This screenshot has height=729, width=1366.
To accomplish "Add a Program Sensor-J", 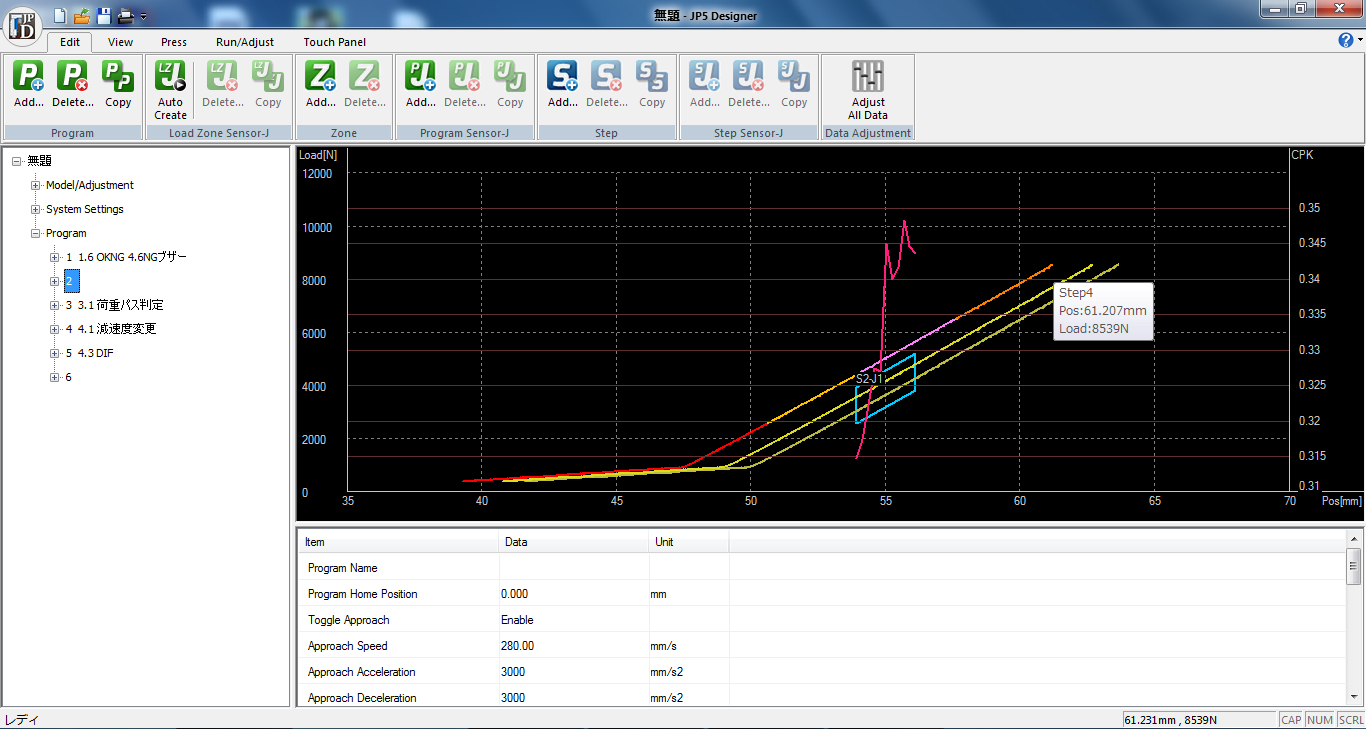I will (x=420, y=83).
